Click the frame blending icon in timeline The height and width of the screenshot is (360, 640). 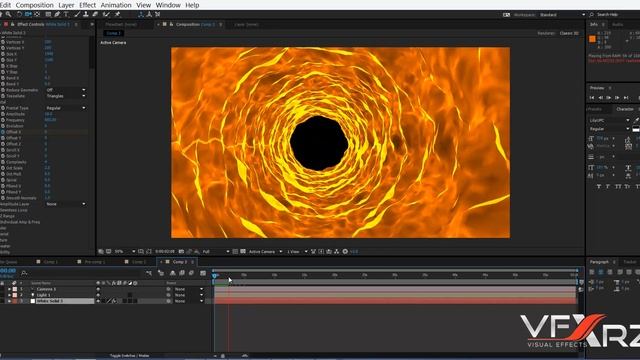click(182, 273)
